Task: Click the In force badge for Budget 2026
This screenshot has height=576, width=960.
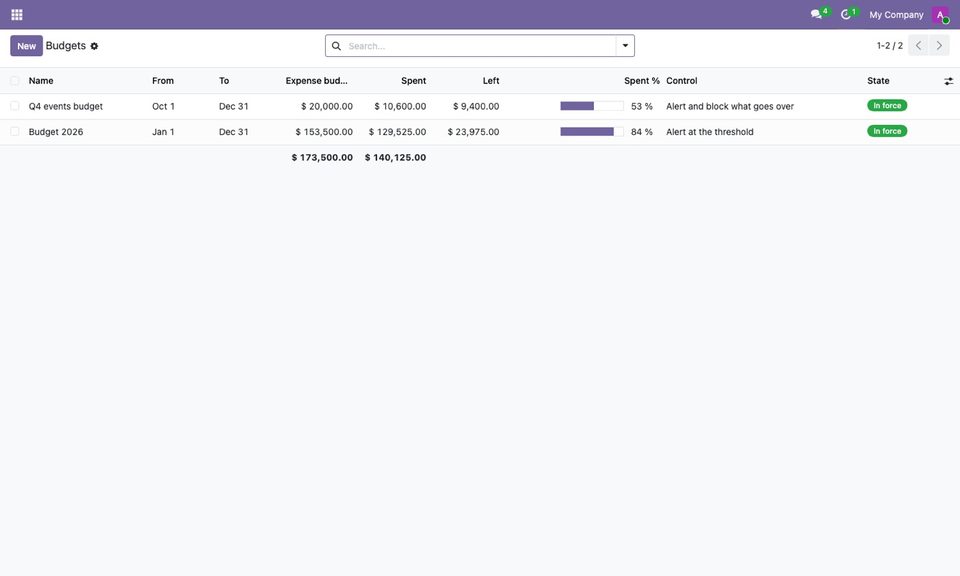Action: tap(887, 131)
